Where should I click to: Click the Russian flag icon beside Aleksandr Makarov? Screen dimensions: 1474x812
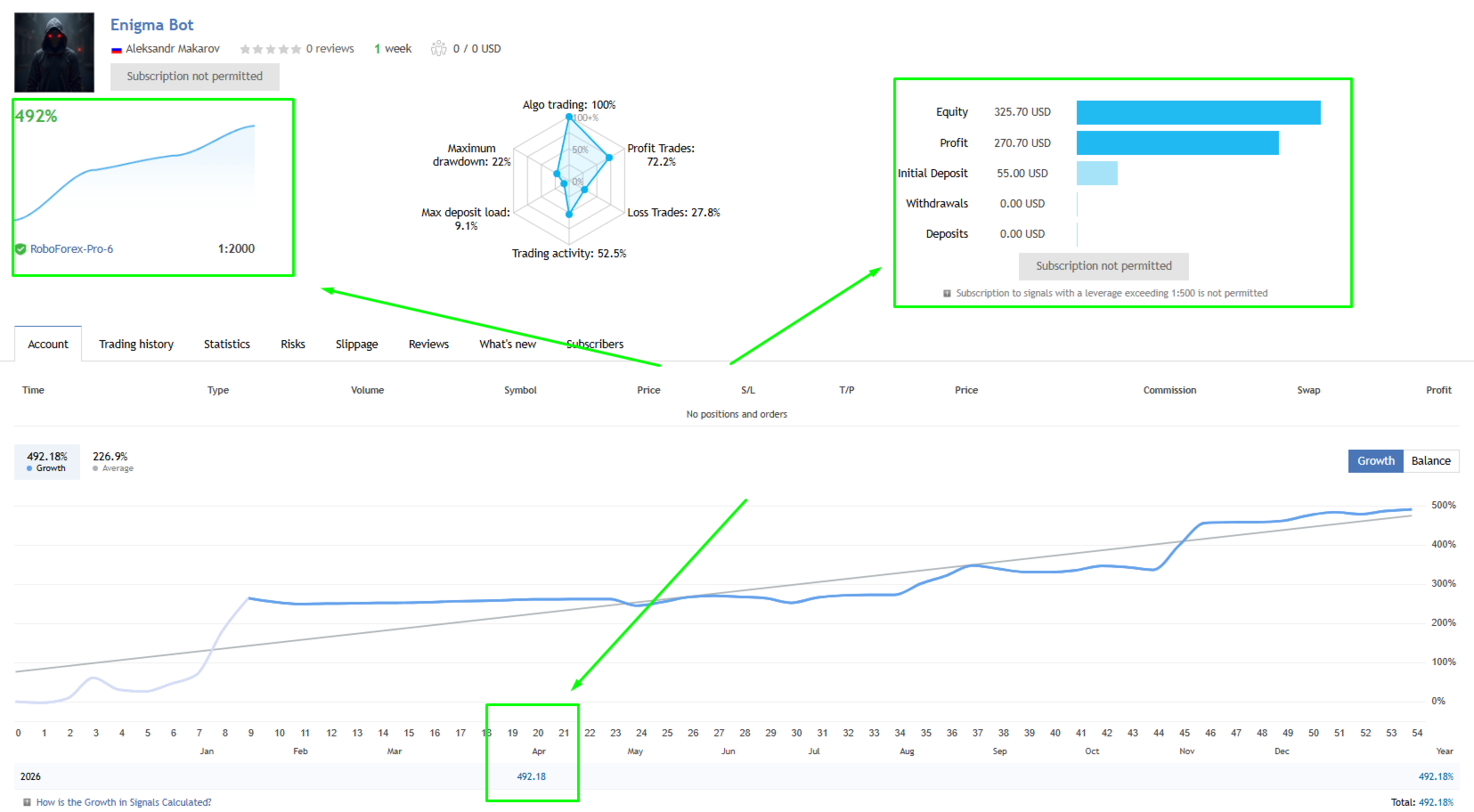pyautogui.click(x=116, y=50)
